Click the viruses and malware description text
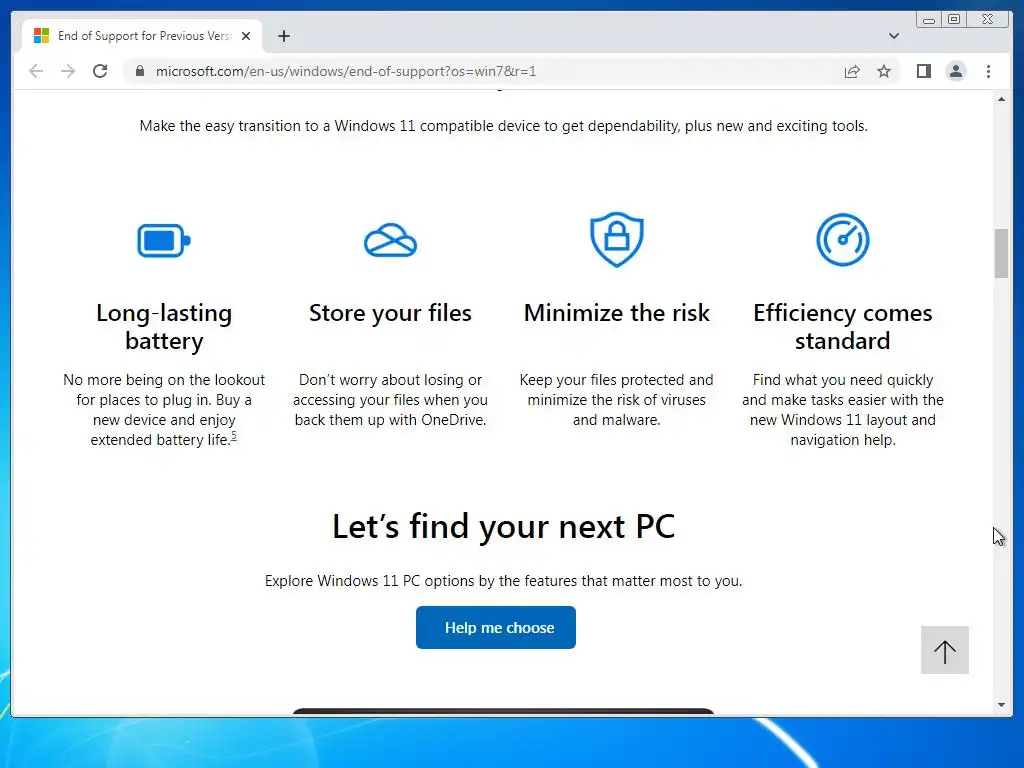This screenshot has width=1024, height=768. (616, 400)
